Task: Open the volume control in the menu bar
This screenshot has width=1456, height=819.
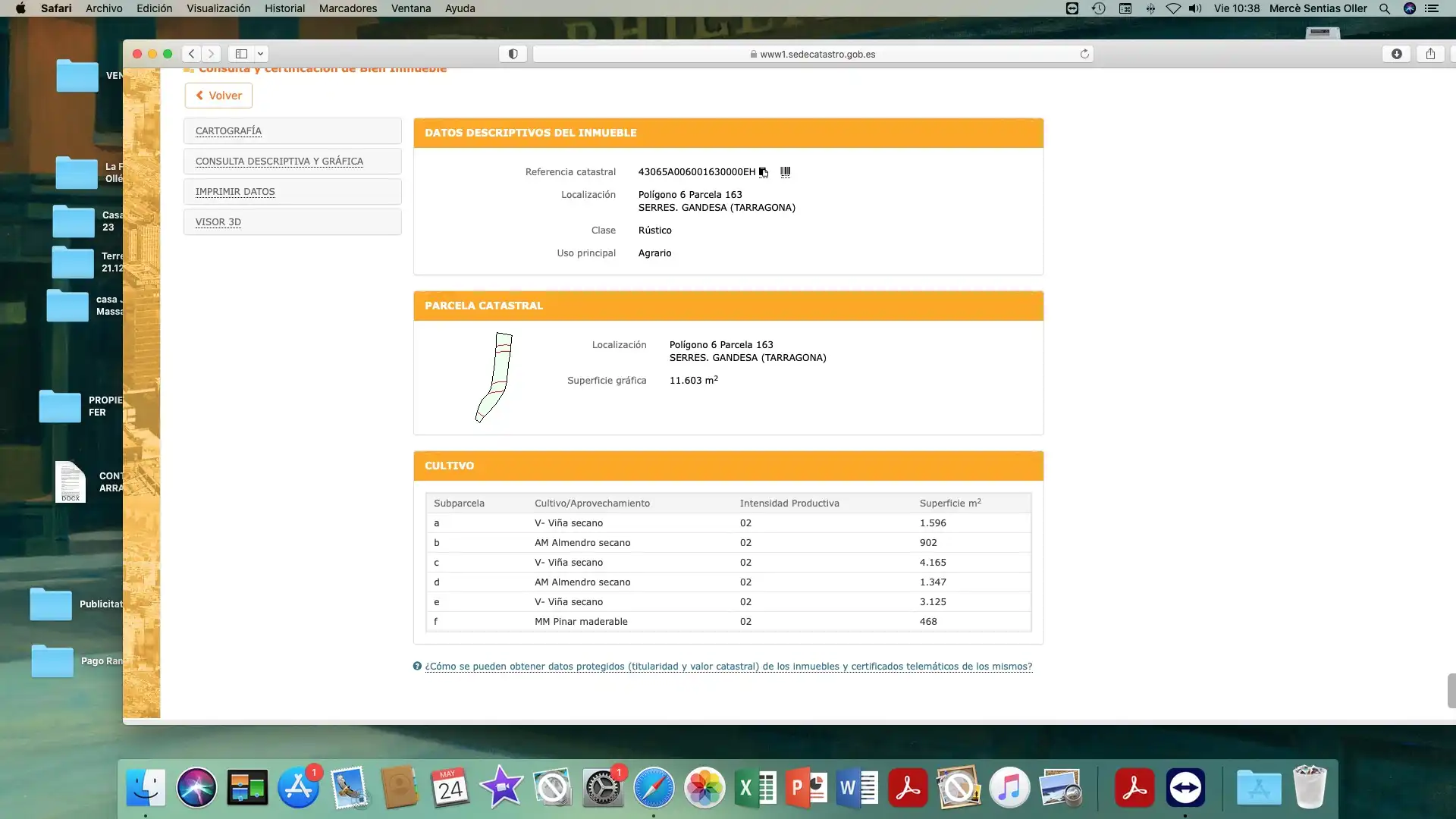Action: point(1195,8)
